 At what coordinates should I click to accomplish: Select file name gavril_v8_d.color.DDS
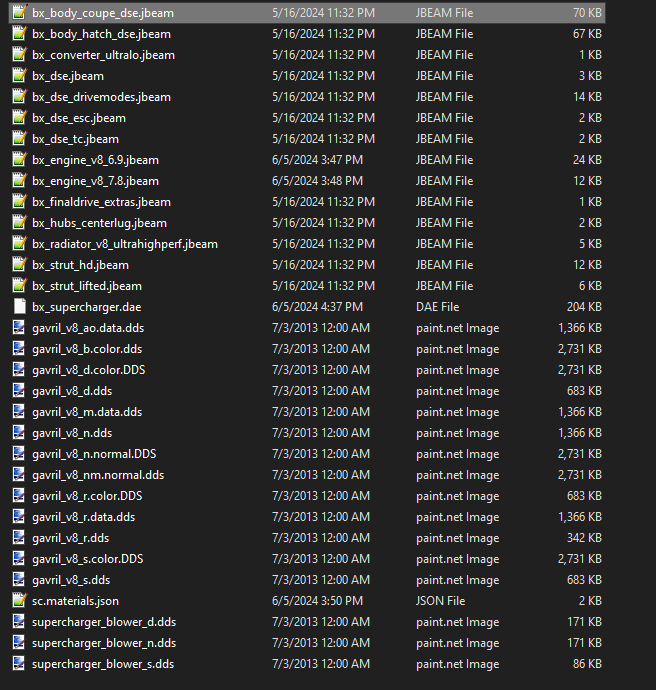(88, 370)
